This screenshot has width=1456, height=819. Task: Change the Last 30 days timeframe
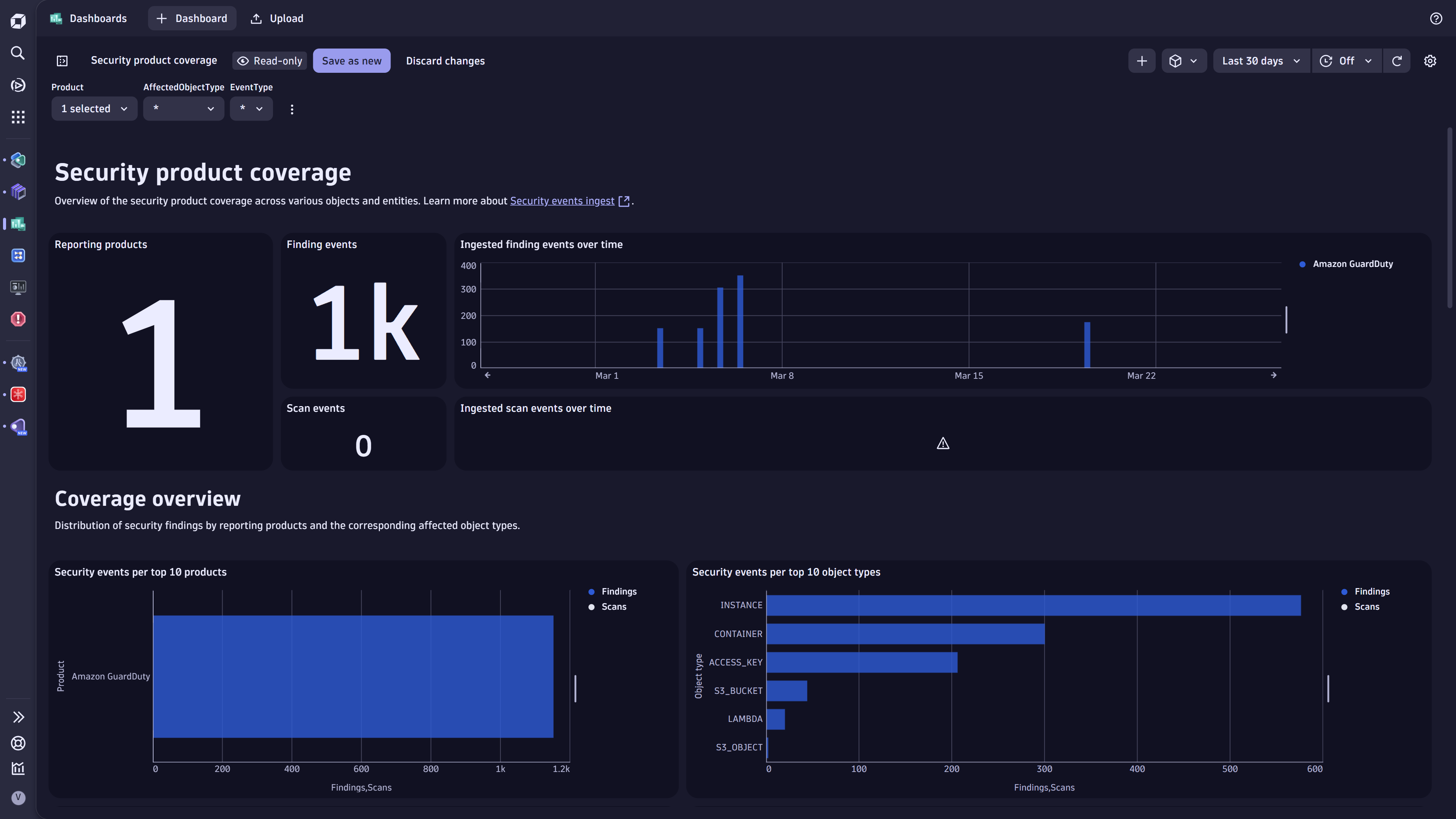(x=1261, y=61)
